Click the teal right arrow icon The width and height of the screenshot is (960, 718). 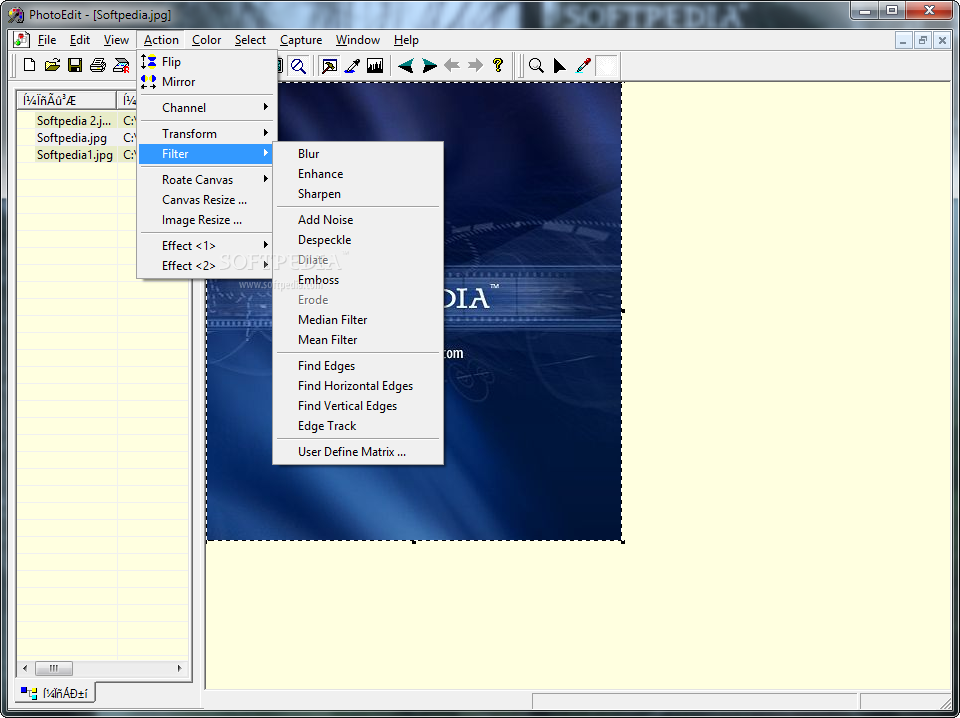click(x=429, y=65)
